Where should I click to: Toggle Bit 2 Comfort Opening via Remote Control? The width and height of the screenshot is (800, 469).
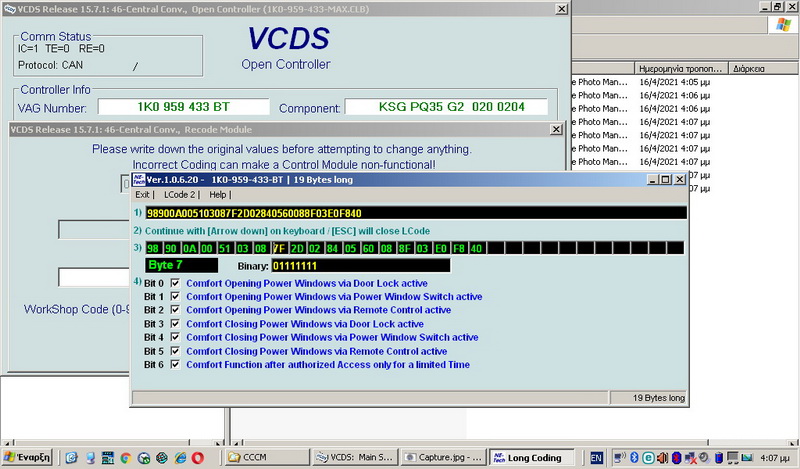pyautogui.click(x=175, y=310)
